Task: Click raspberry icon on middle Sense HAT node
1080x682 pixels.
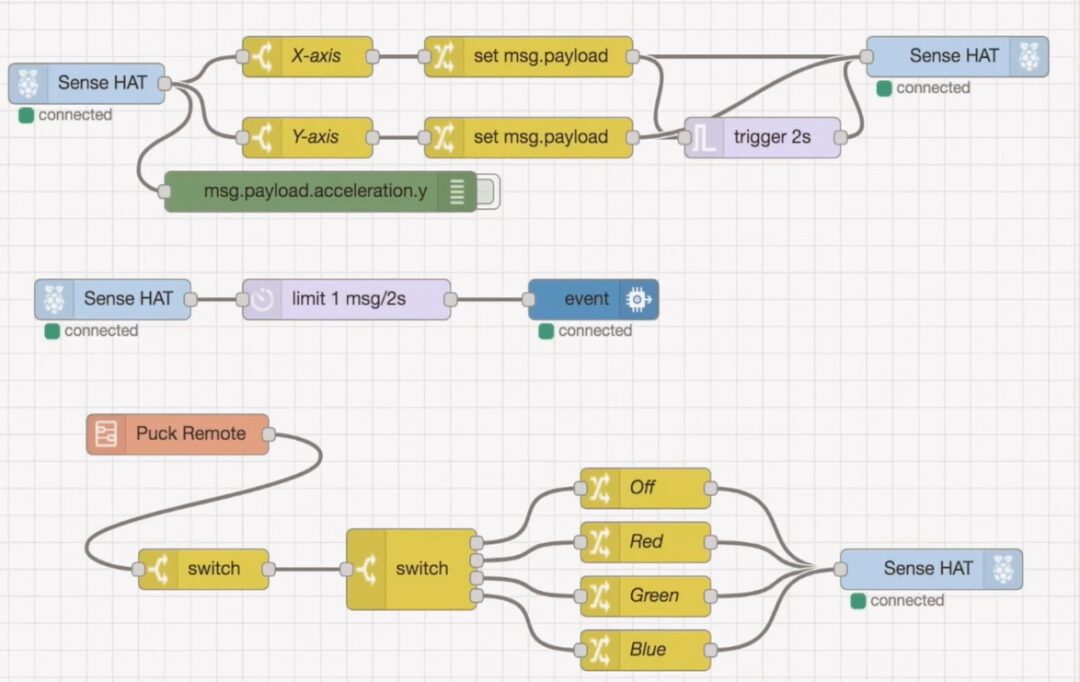Action: (54, 299)
